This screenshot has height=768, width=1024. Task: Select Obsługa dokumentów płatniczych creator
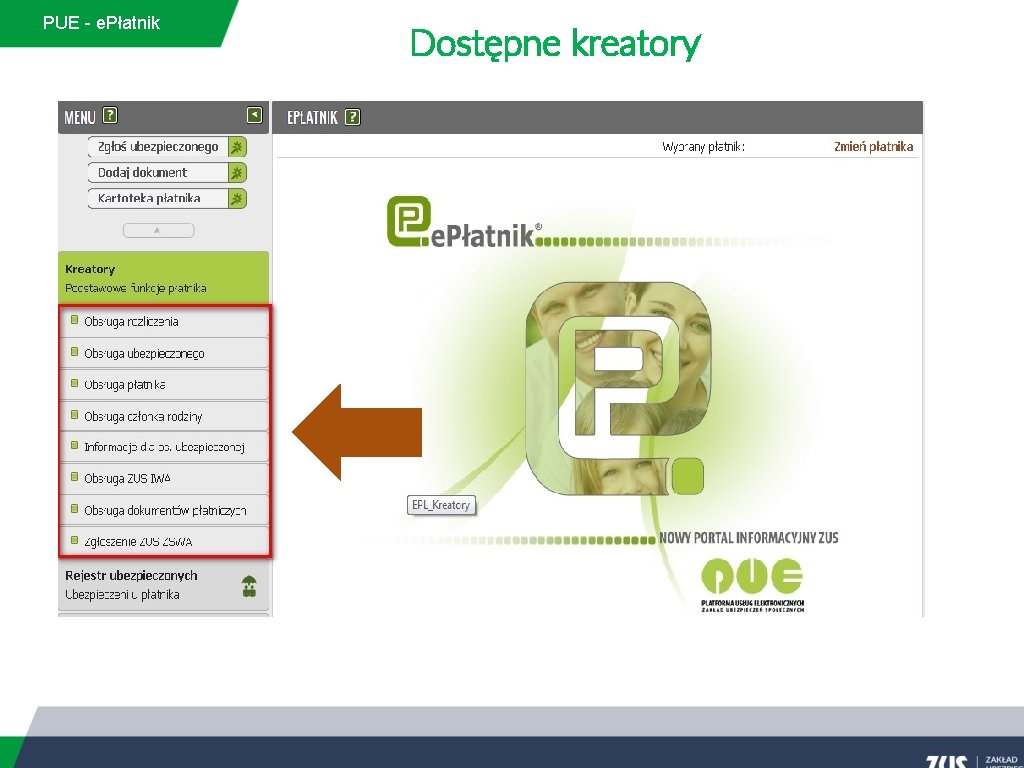tap(165, 510)
